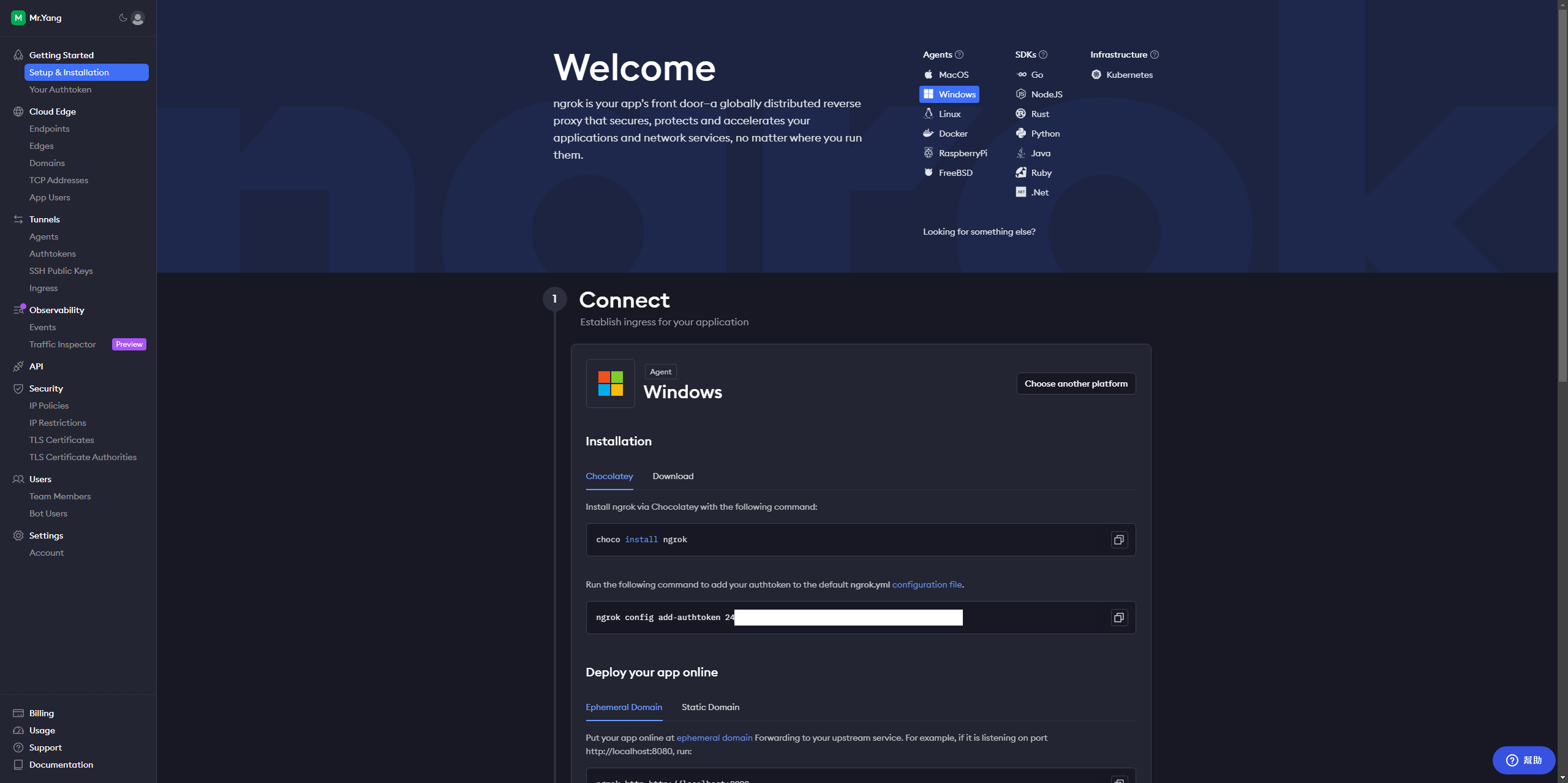The width and height of the screenshot is (1568, 783).
Task: Select the Python SDK icon
Action: click(x=1020, y=133)
